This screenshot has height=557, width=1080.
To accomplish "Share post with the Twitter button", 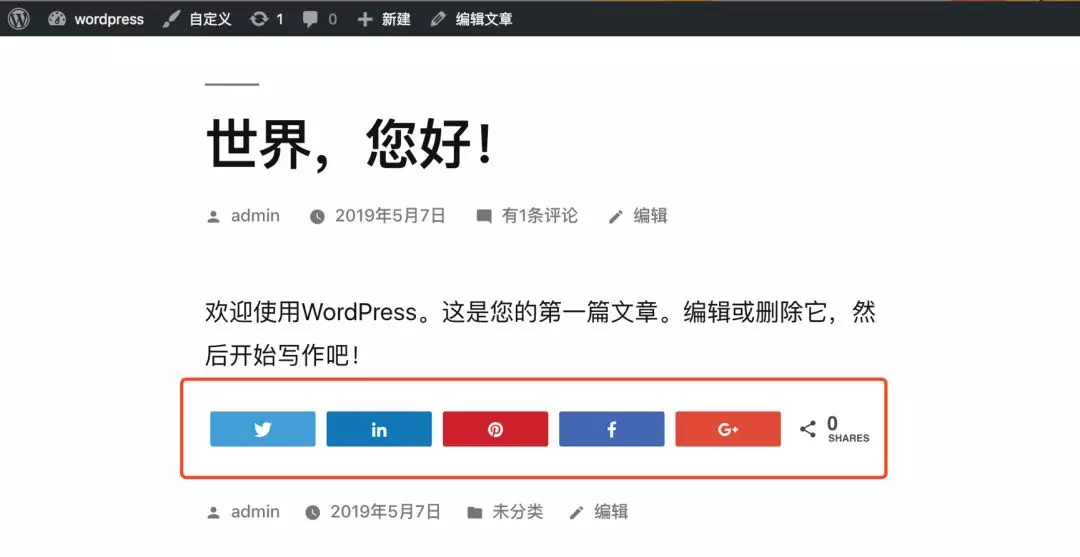I will [x=262, y=429].
